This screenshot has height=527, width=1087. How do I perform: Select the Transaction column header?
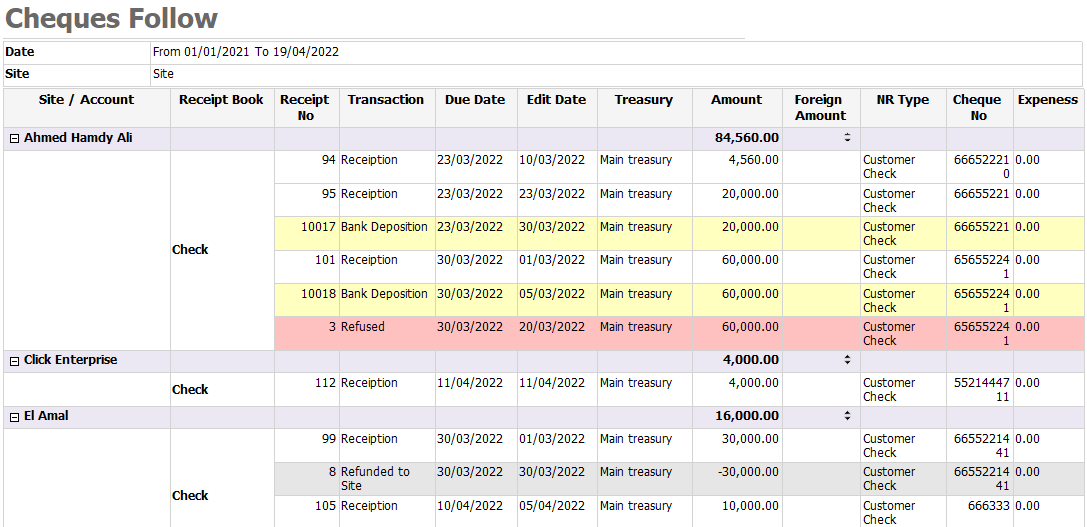386,100
